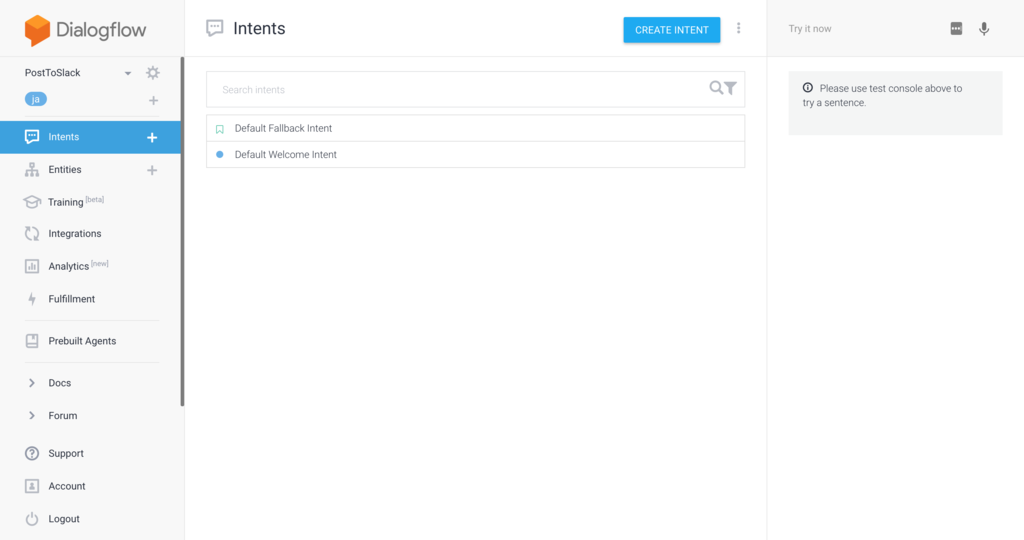This screenshot has width=1024, height=540.
Task: Click the Integrations circular arrows icon
Action: point(32,234)
